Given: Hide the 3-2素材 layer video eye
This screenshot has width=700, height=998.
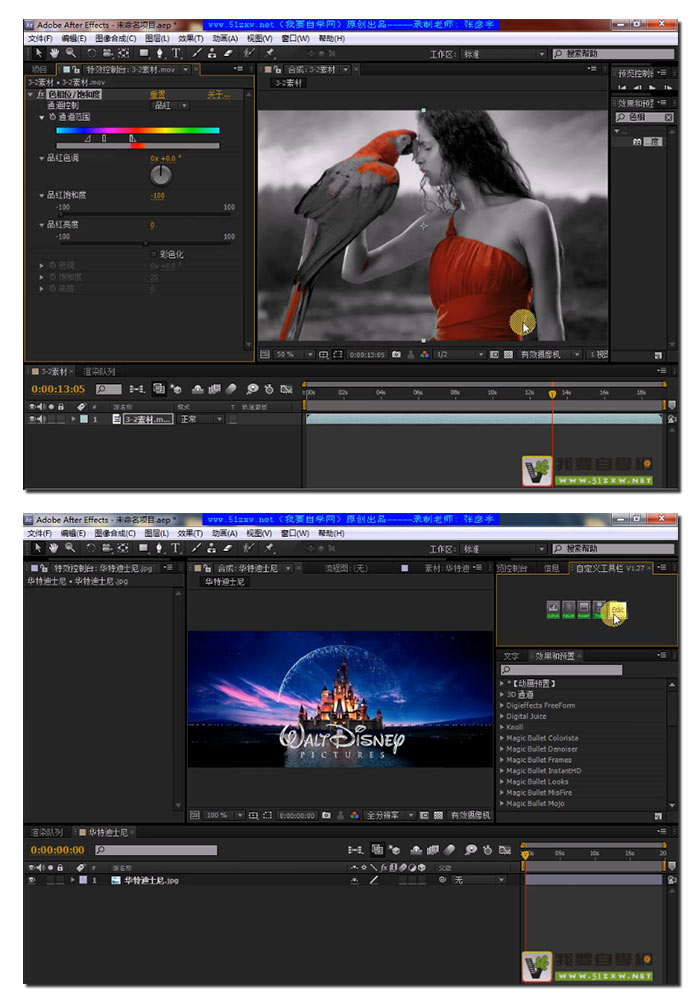Looking at the screenshot, I should pyautogui.click(x=32, y=419).
